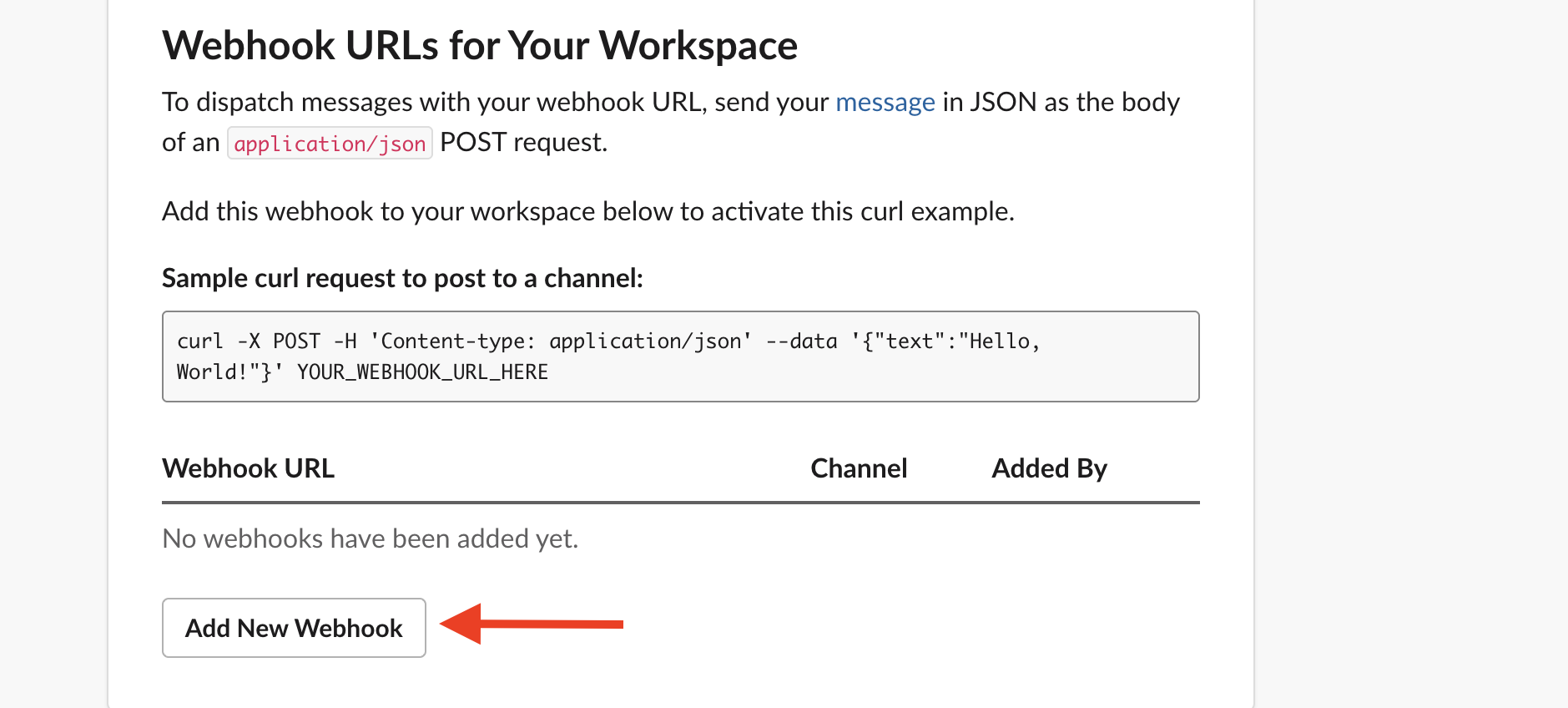Click the Add New Webhook button
Image resolution: width=1568 pixels, height=708 pixels.
coord(294,628)
